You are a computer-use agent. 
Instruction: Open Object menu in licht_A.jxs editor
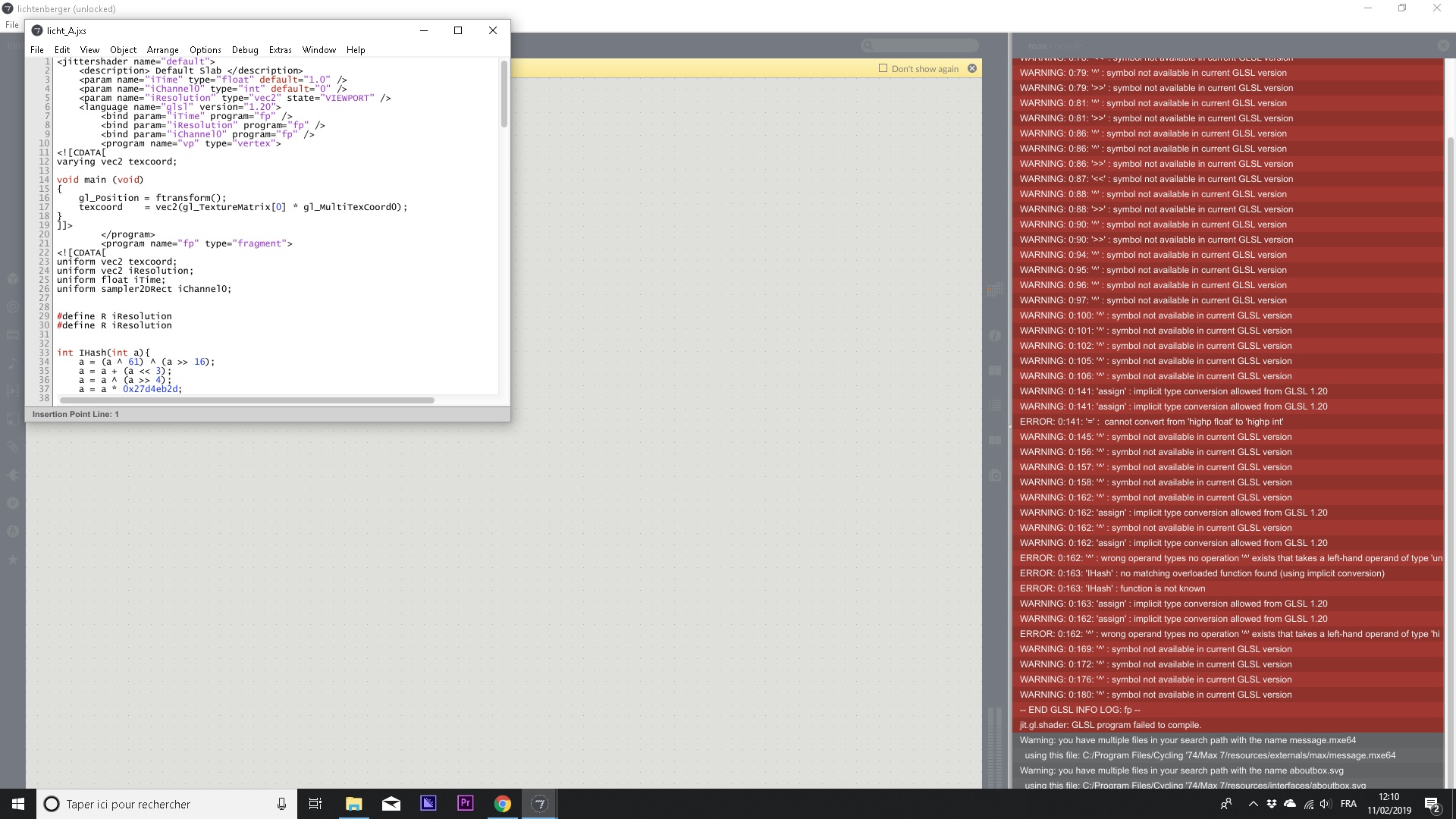point(123,49)
